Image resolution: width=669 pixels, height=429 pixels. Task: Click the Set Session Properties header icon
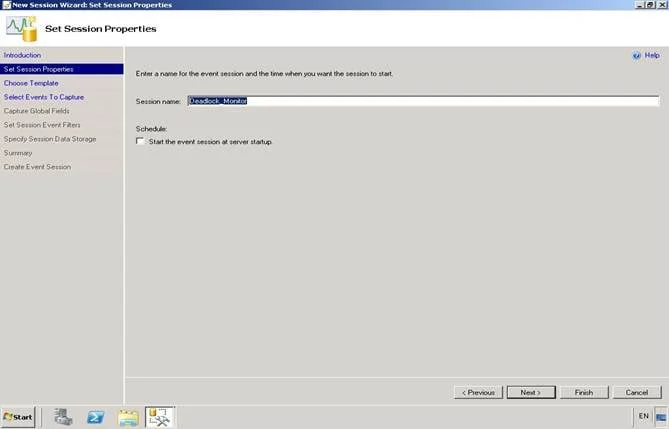coord(21,29)
